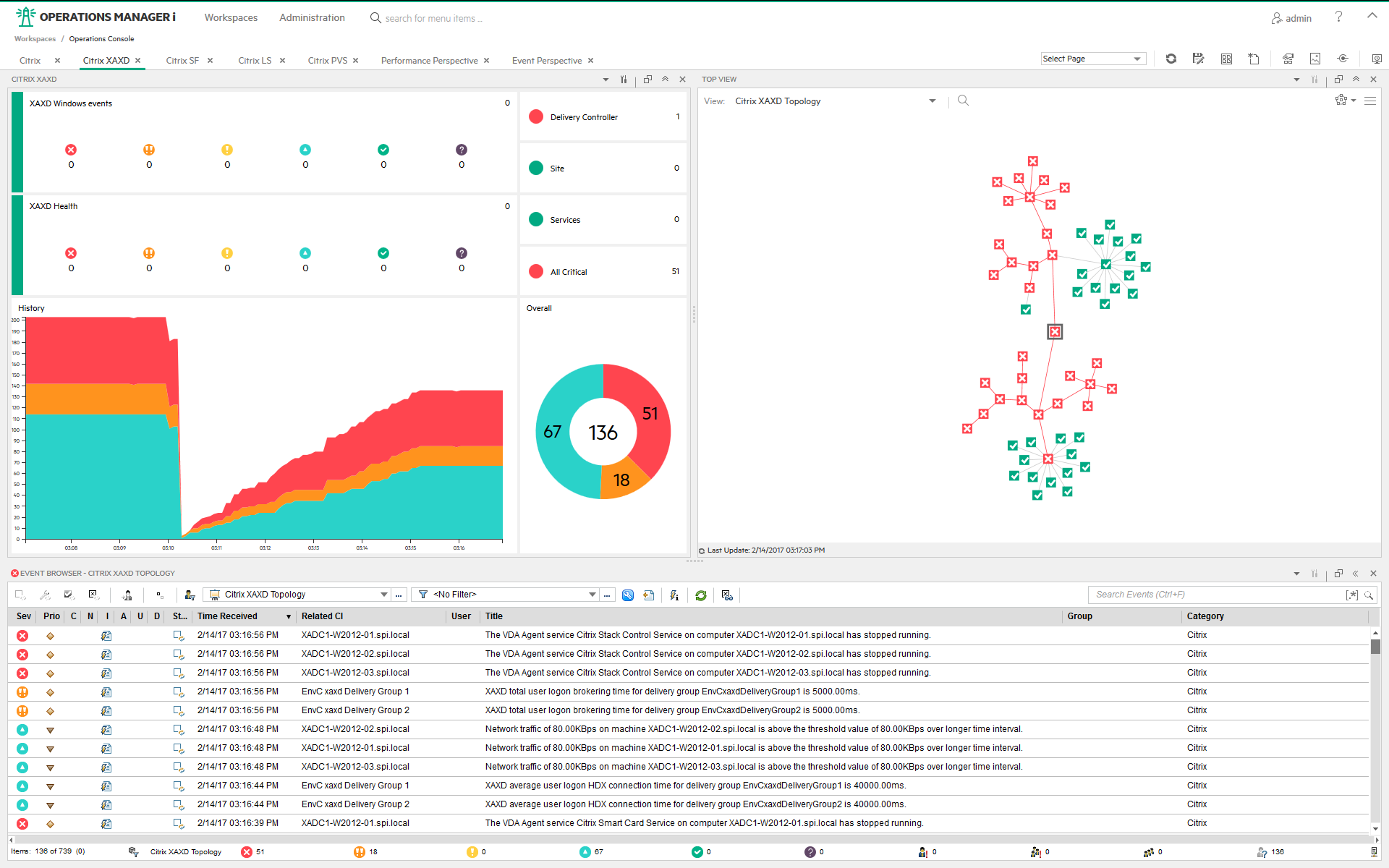Open the help question mark icon
Image resolution: width=1389 pixels, height=868 pixels.
tap(1338, 17)
